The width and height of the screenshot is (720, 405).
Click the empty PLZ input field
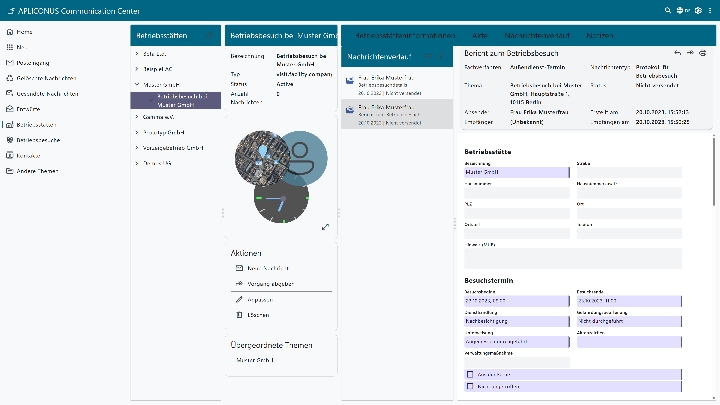pos(517,213)
